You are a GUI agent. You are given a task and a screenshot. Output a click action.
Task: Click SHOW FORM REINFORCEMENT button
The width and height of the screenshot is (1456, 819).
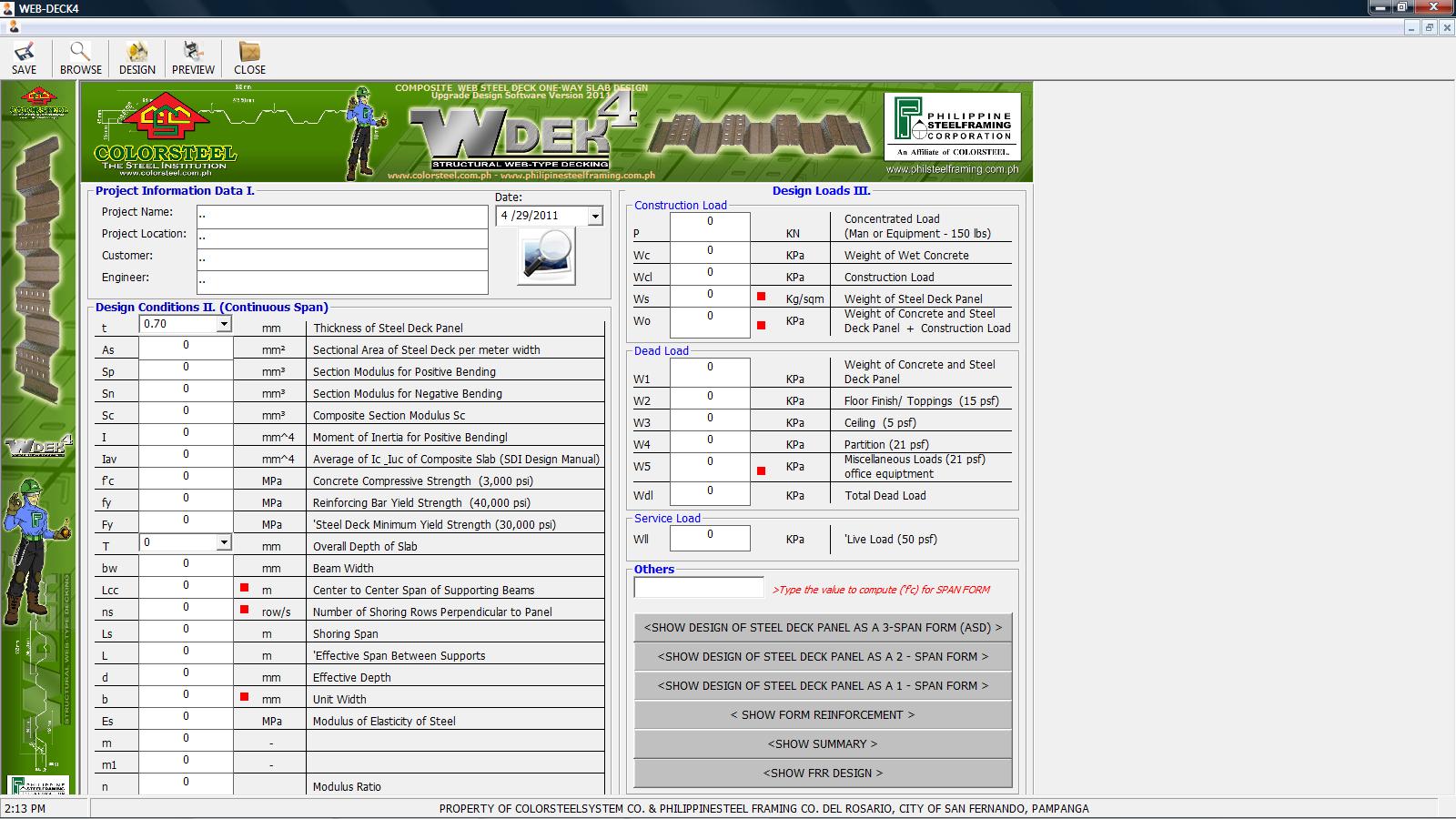pos(823,715)
